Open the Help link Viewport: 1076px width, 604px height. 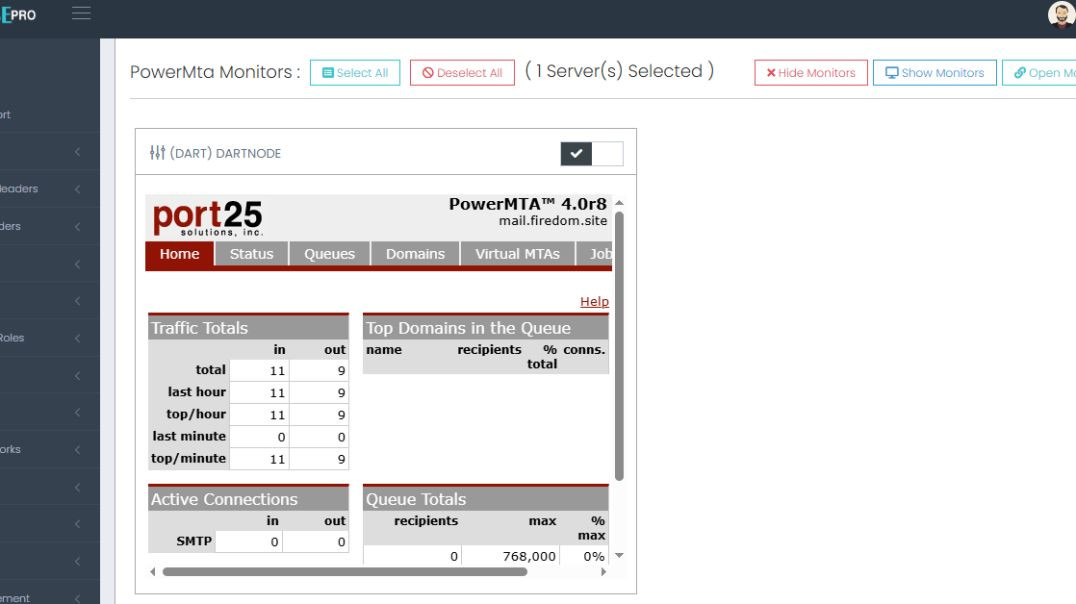click(x=594, y=302)
